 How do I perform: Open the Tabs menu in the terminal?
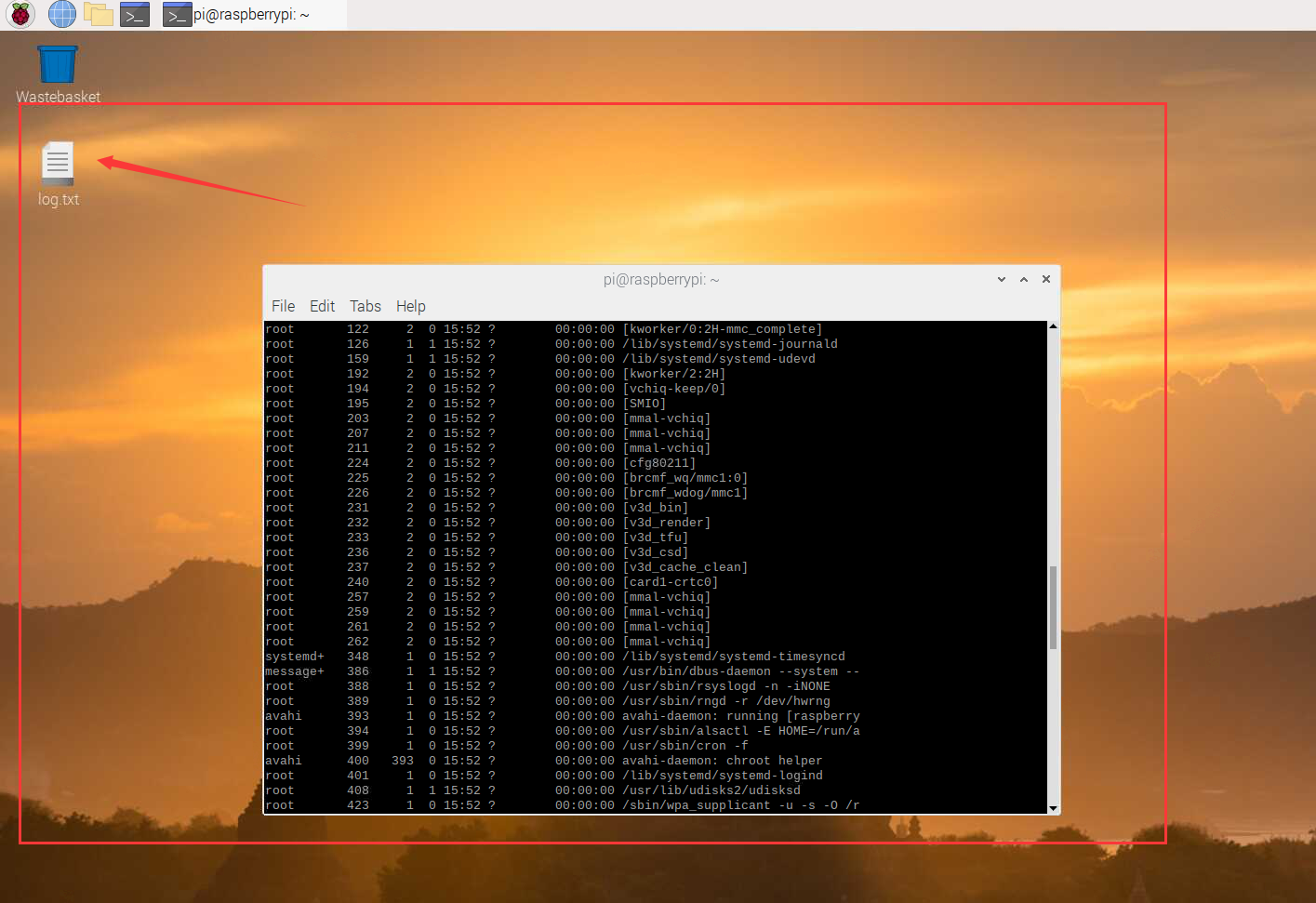[365, 306]
